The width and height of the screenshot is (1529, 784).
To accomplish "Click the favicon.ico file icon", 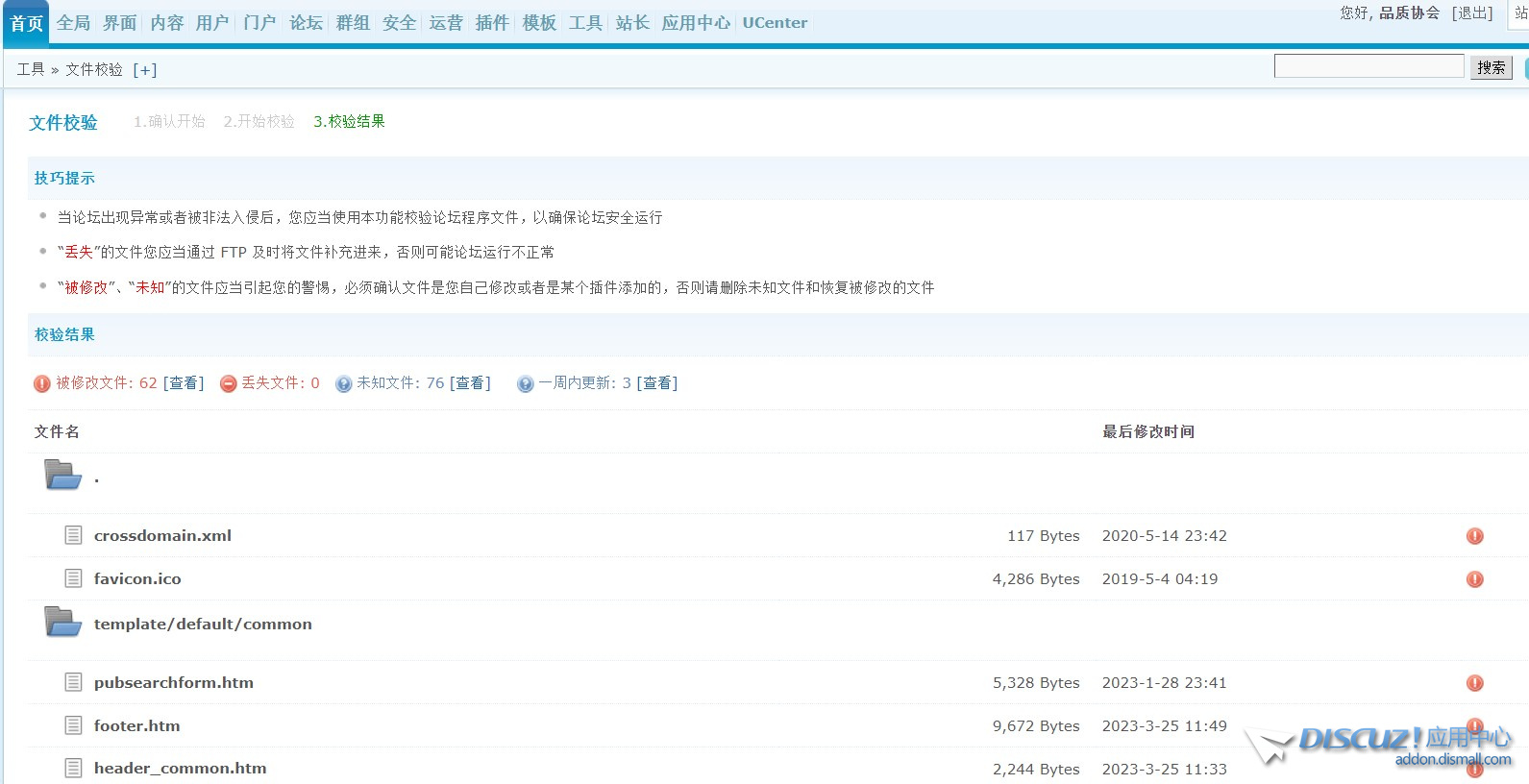I will tap(73, 578).
